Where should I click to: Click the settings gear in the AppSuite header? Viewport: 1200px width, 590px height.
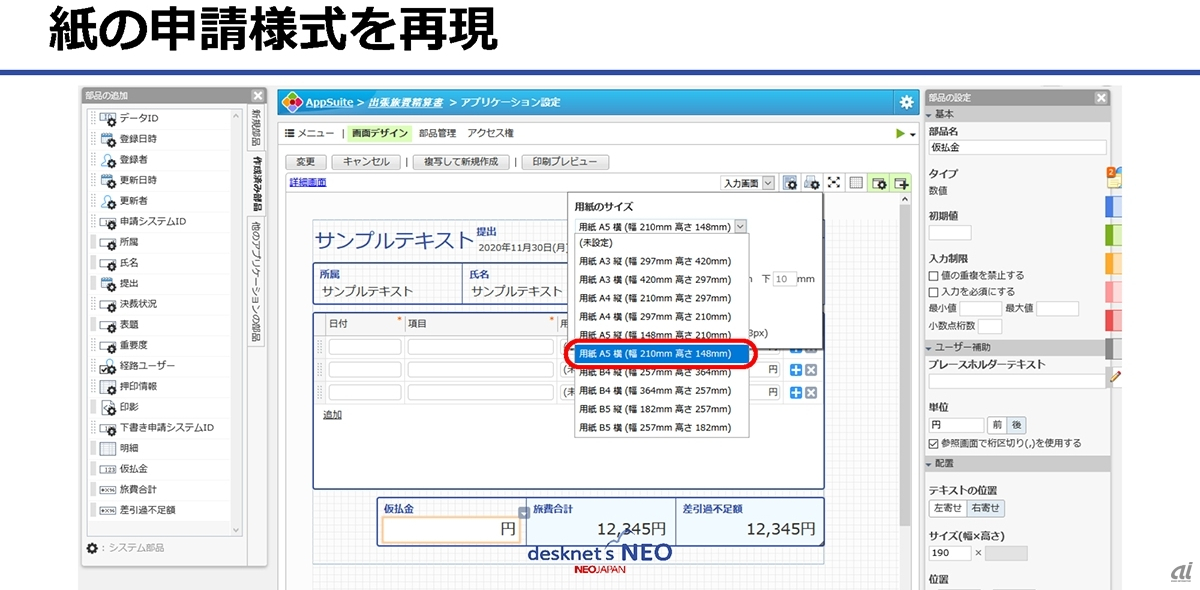coord(906,102)
